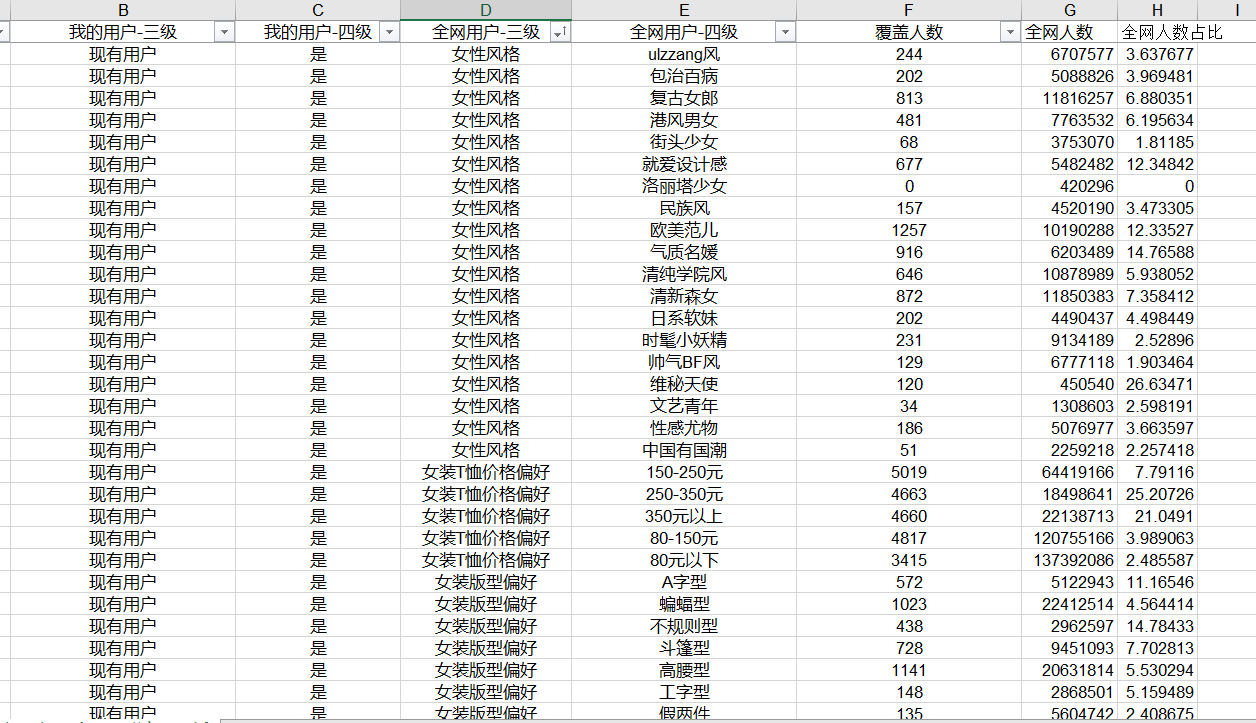Screen dimensions: 1256x723
Task: Open filter dropdown for 我的用户-四级 column
Action: (389, 32)
